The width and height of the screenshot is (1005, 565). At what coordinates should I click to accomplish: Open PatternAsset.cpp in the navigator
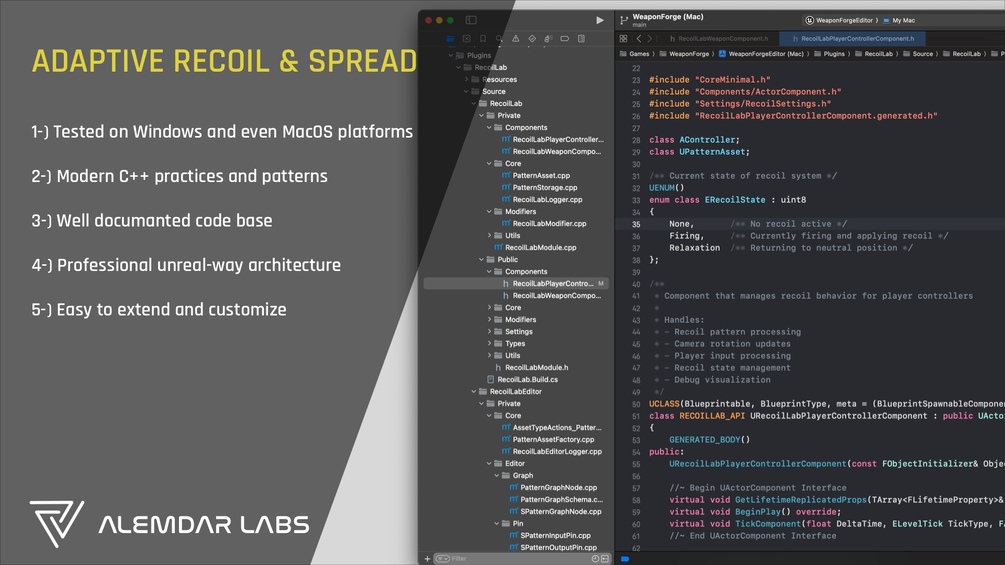pos(541,176)
